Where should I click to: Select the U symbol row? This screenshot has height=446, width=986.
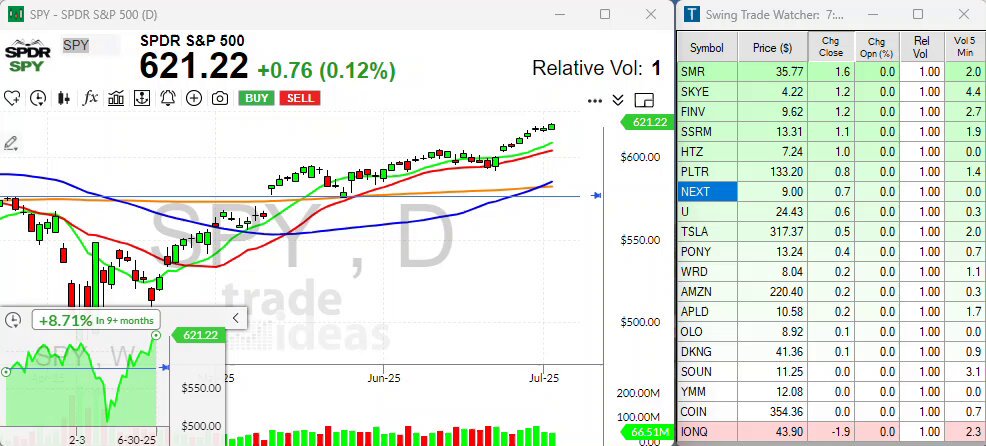tap(707, 212)
